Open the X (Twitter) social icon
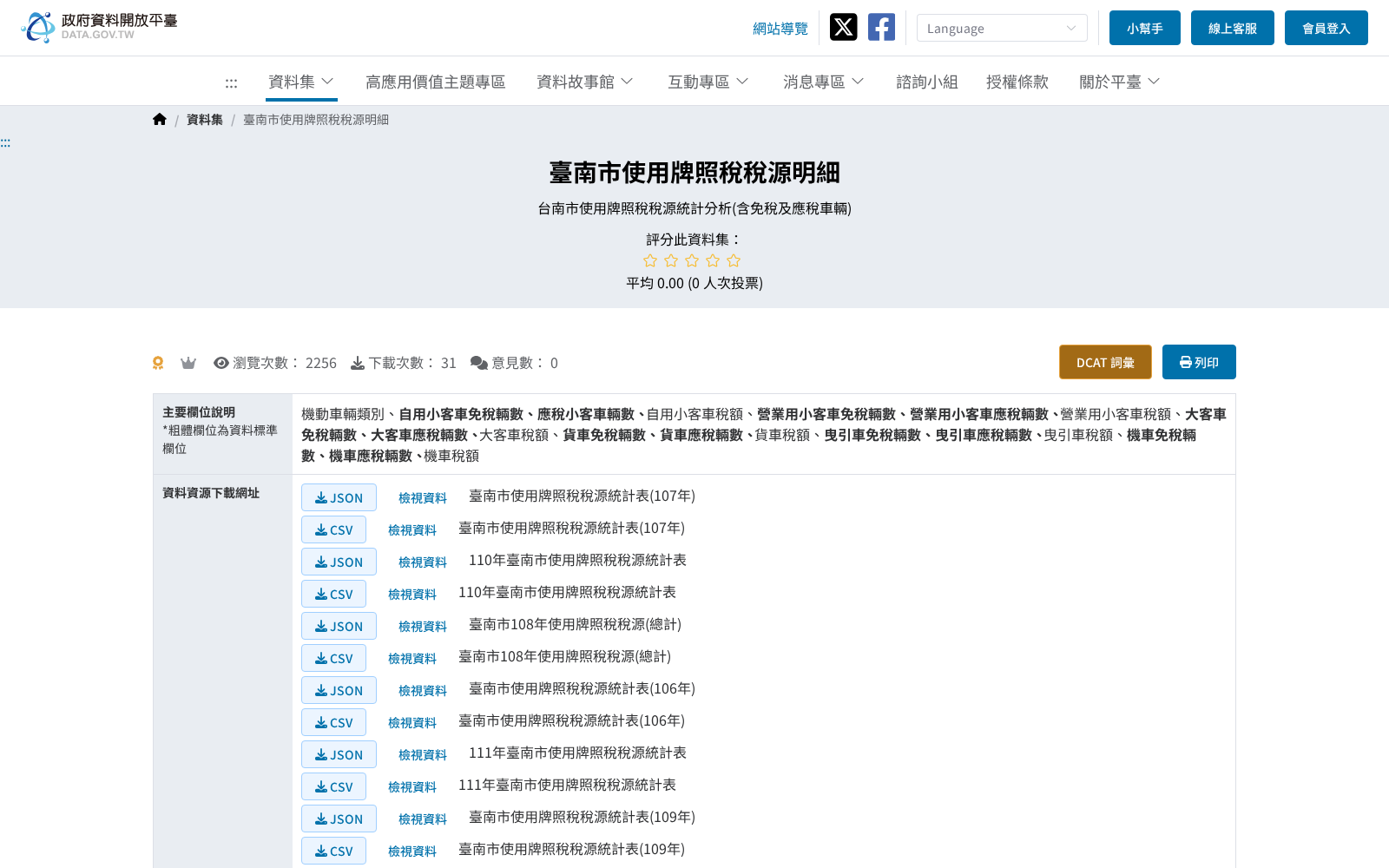The image size is (1389, 868). [x=843, y=27]
